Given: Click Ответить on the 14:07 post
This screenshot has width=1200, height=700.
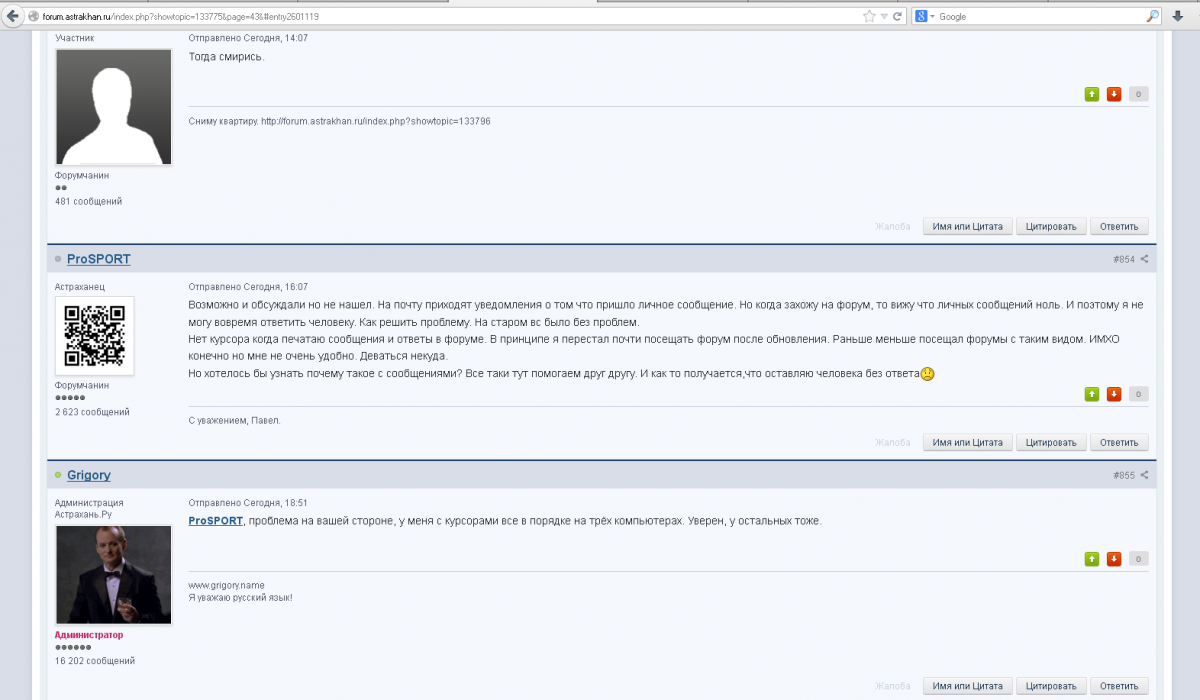Looking at the screenshot, I should pyautogui.click(x=1119, y=226).
